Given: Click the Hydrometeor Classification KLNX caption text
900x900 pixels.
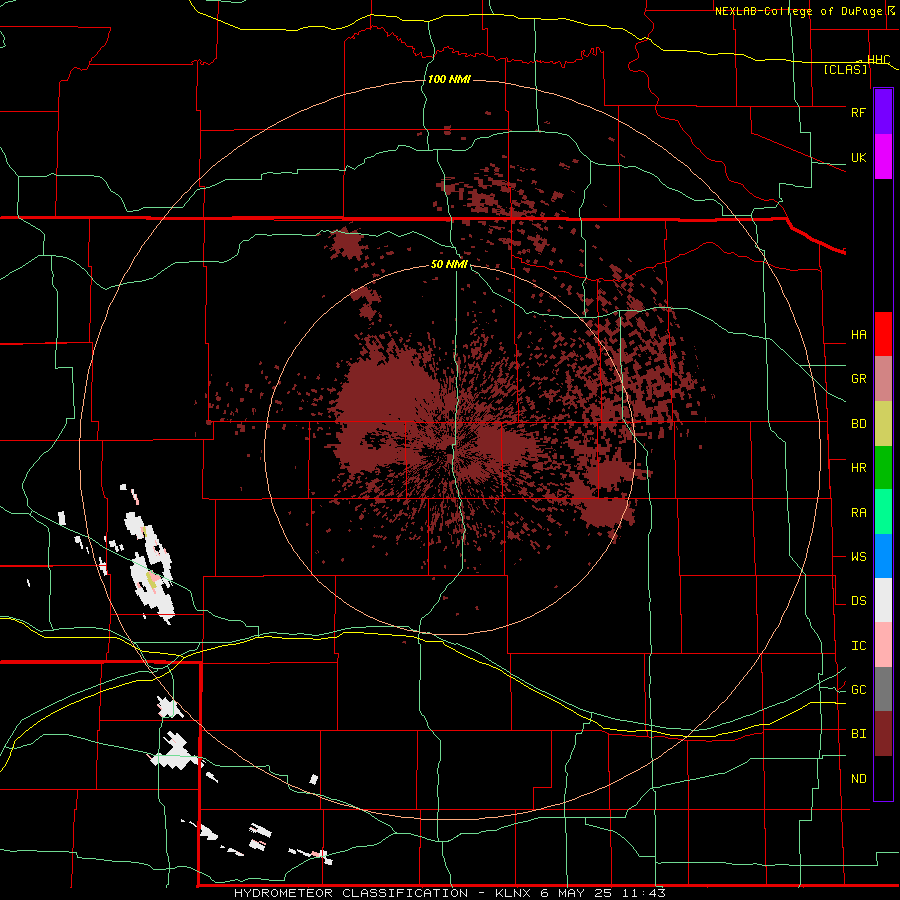Looking at the screenshot, I should point(449,893).
